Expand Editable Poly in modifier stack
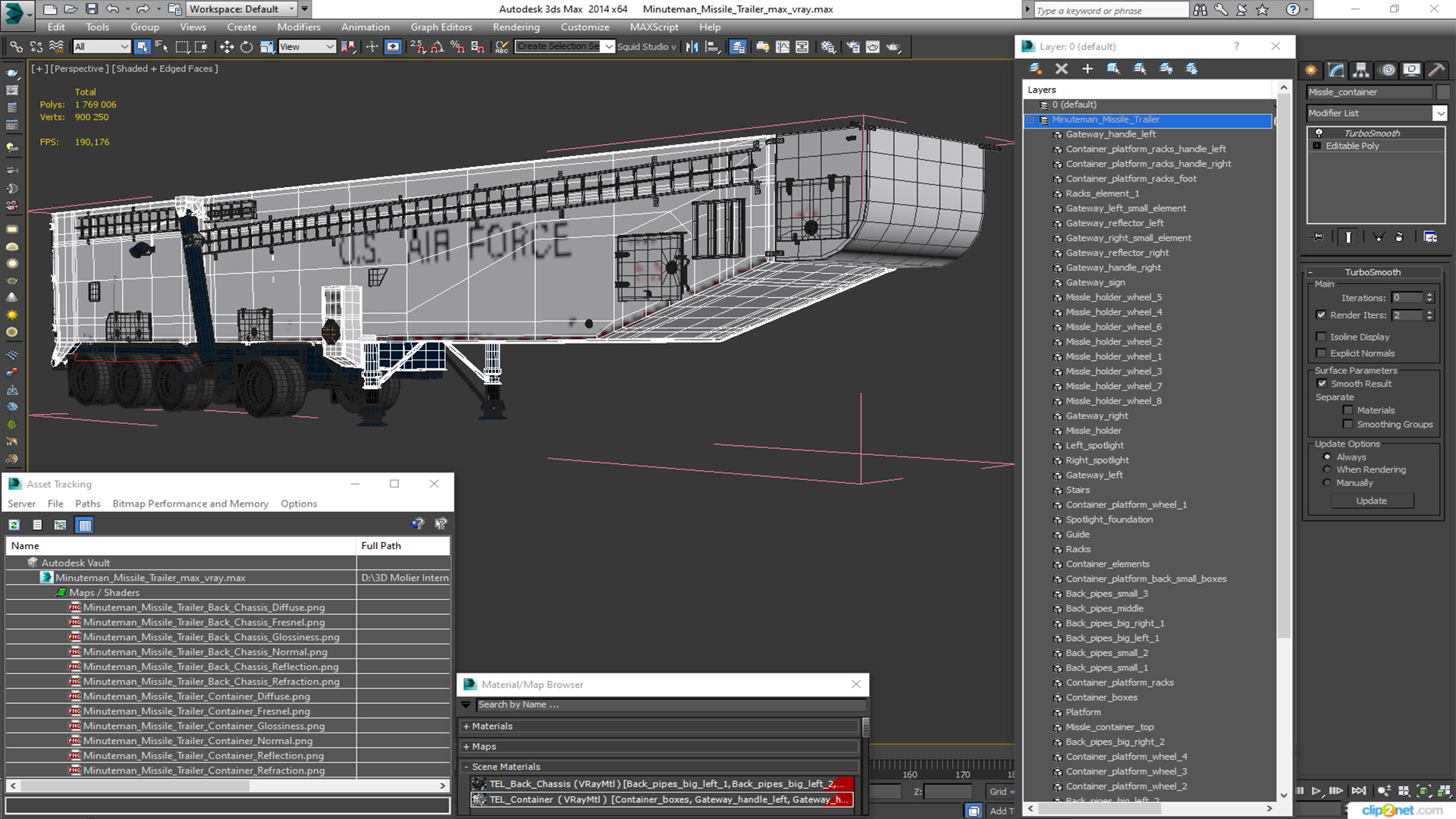 (1317, 146)
